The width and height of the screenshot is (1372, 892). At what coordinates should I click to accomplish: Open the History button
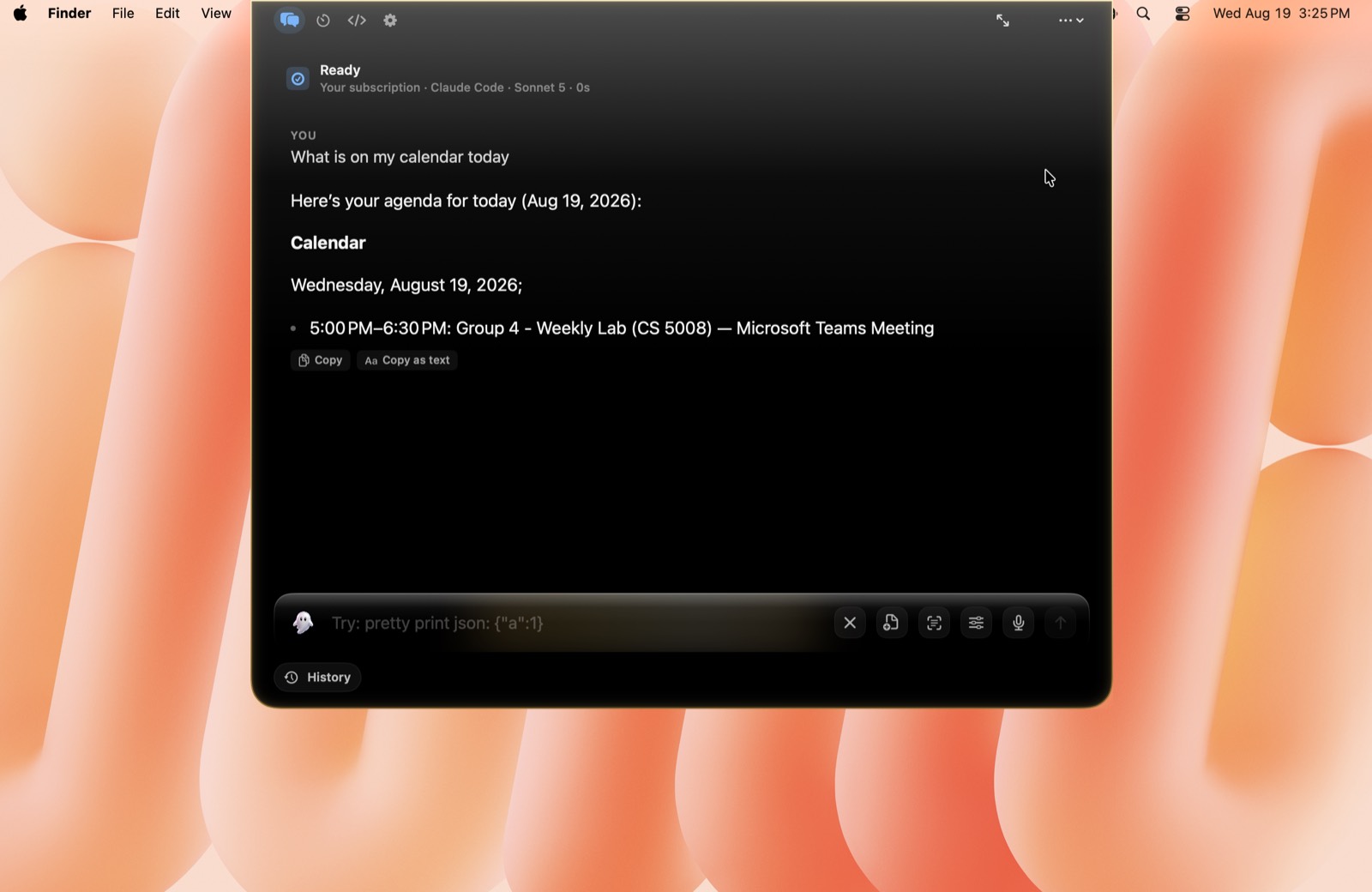[318, 678]
